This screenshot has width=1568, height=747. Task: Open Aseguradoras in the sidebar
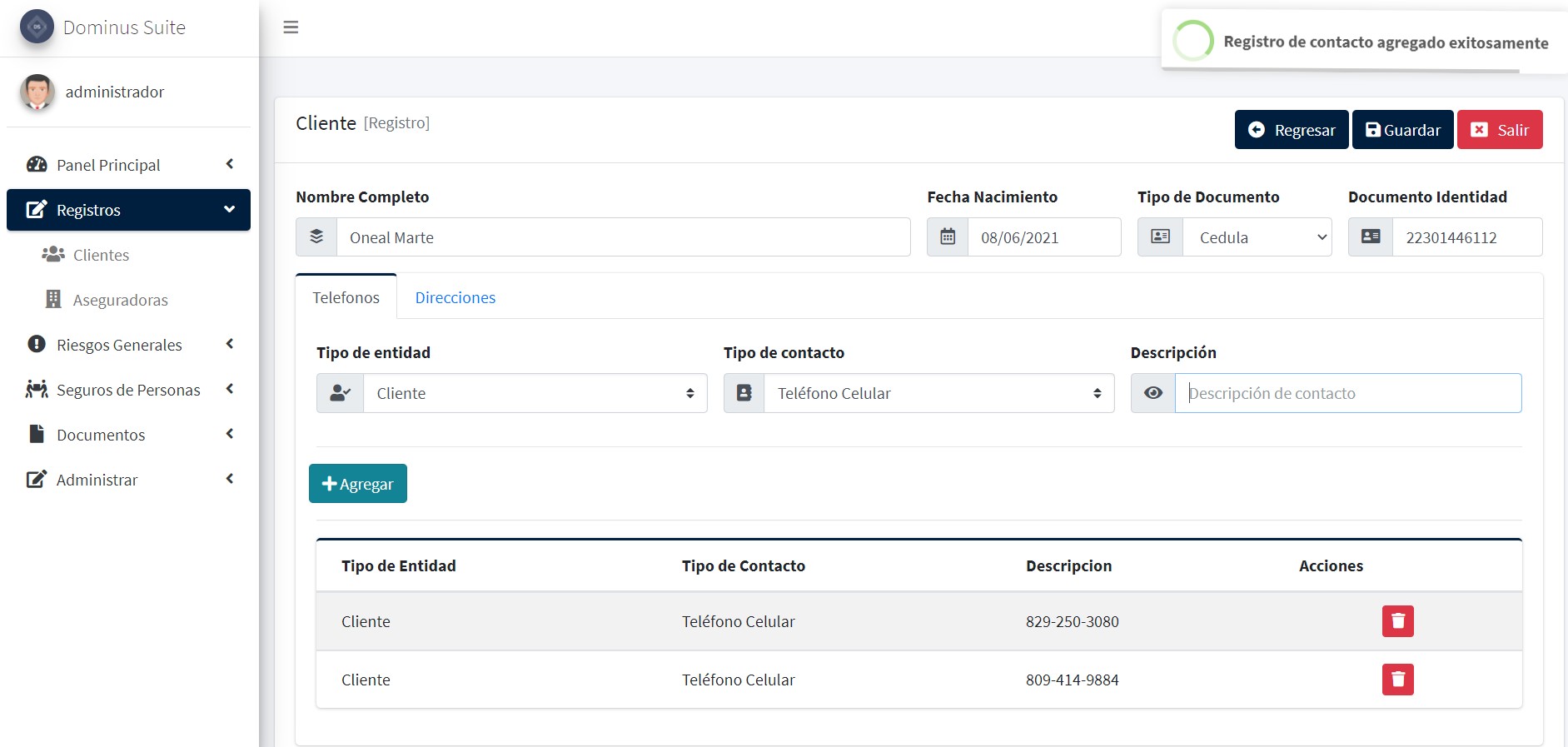(120, 300)
